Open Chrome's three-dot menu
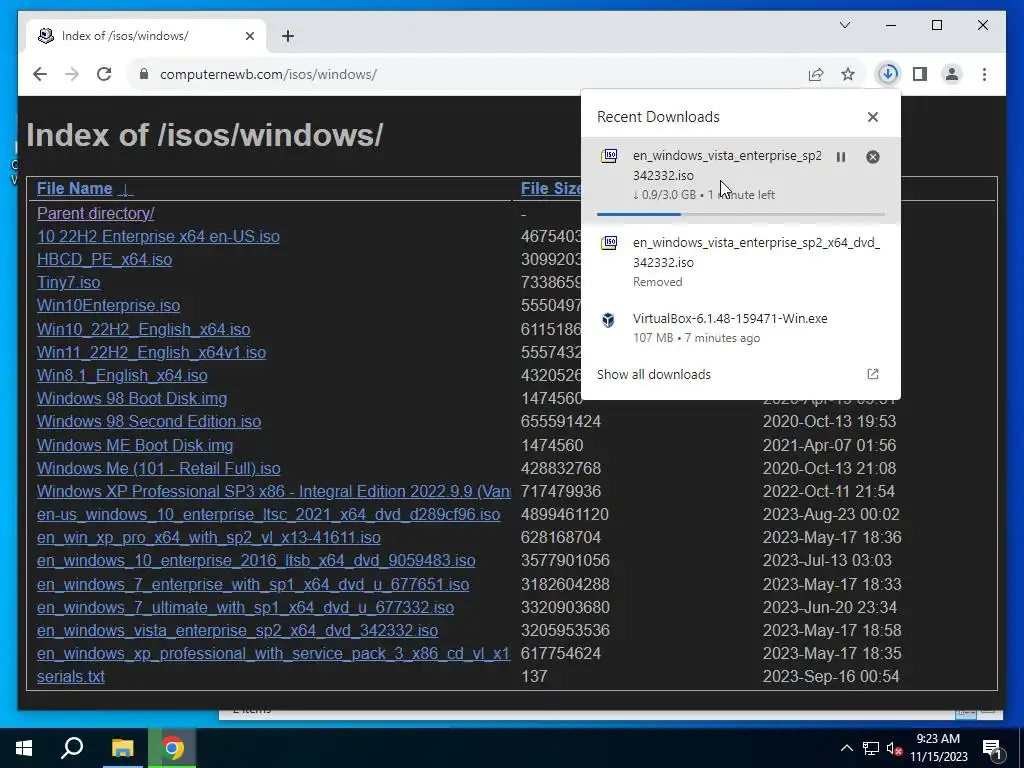 click(984, 74)
